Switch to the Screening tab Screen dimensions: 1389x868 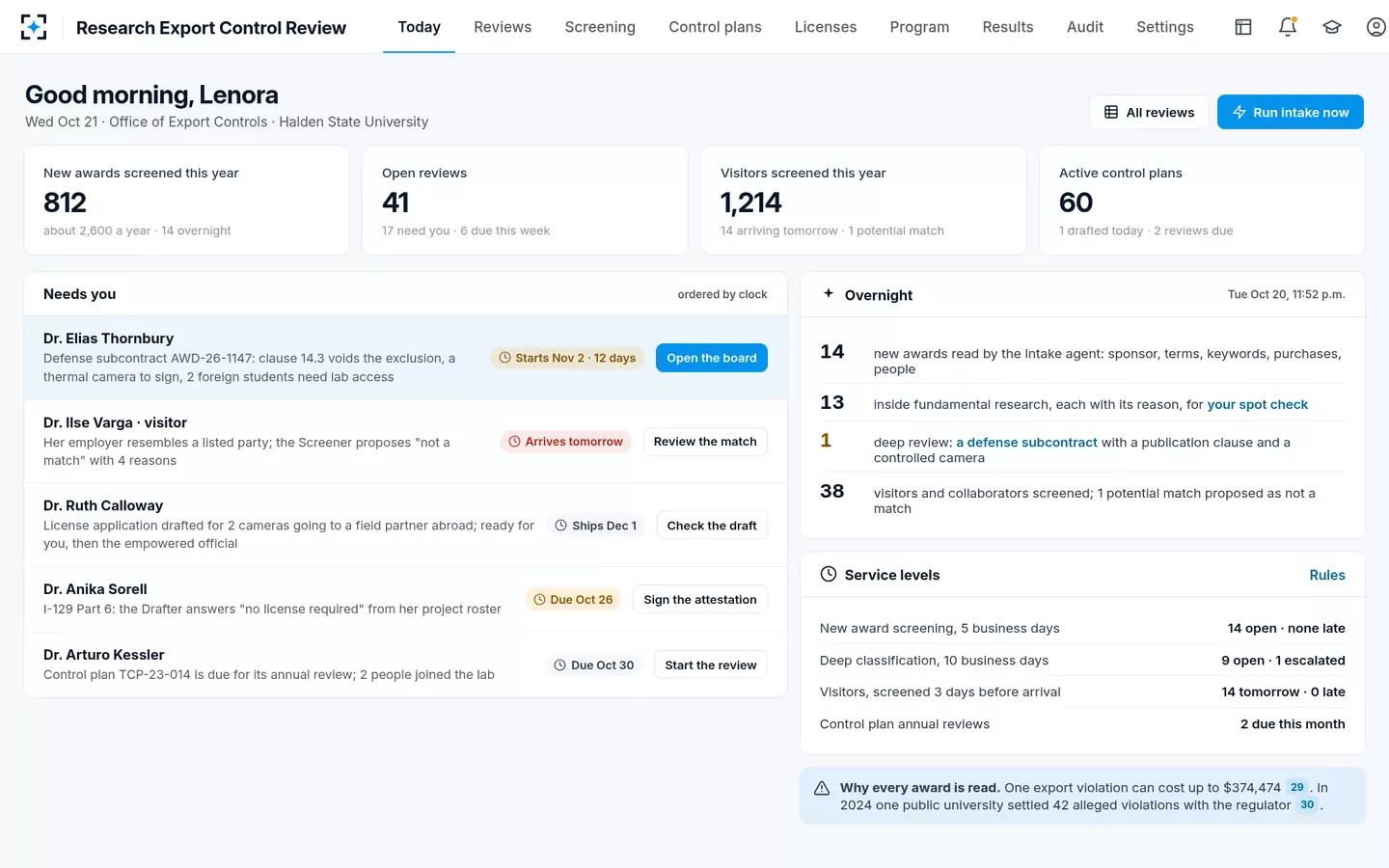click(600, 27)
